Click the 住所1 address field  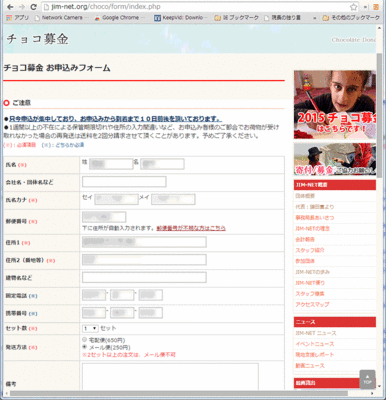(x=144, y=242)
